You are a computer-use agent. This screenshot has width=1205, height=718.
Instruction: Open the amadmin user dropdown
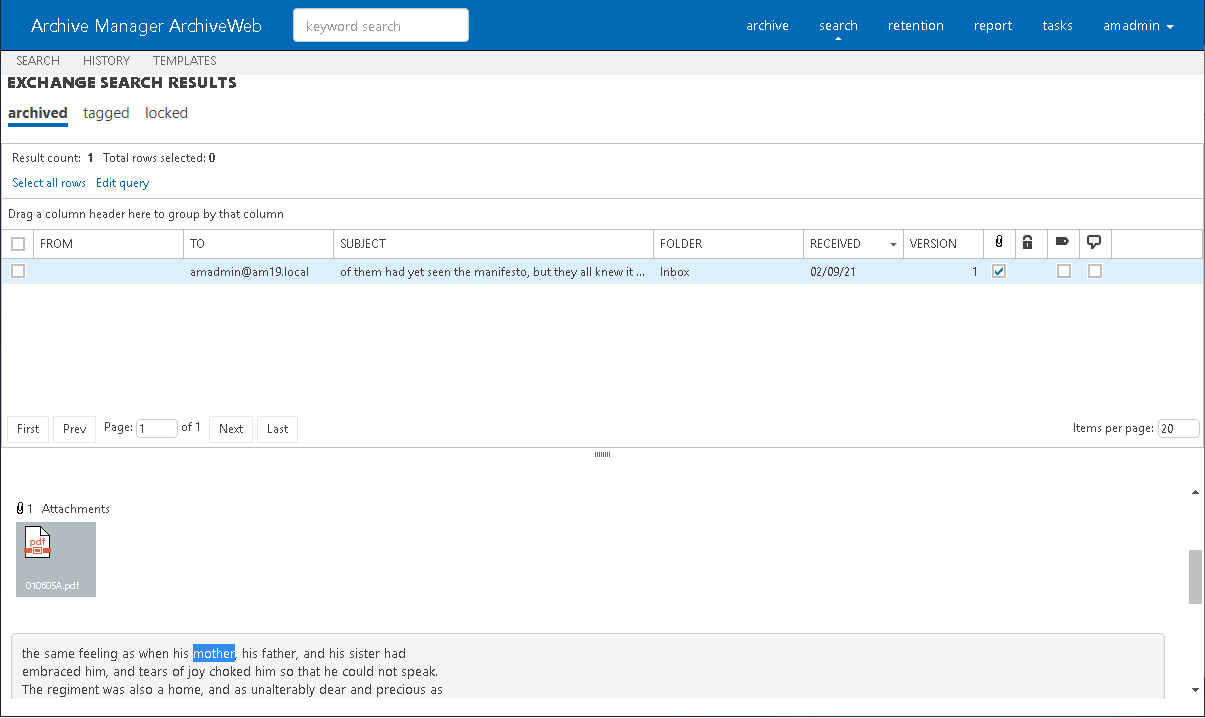tap(1138, 26)
